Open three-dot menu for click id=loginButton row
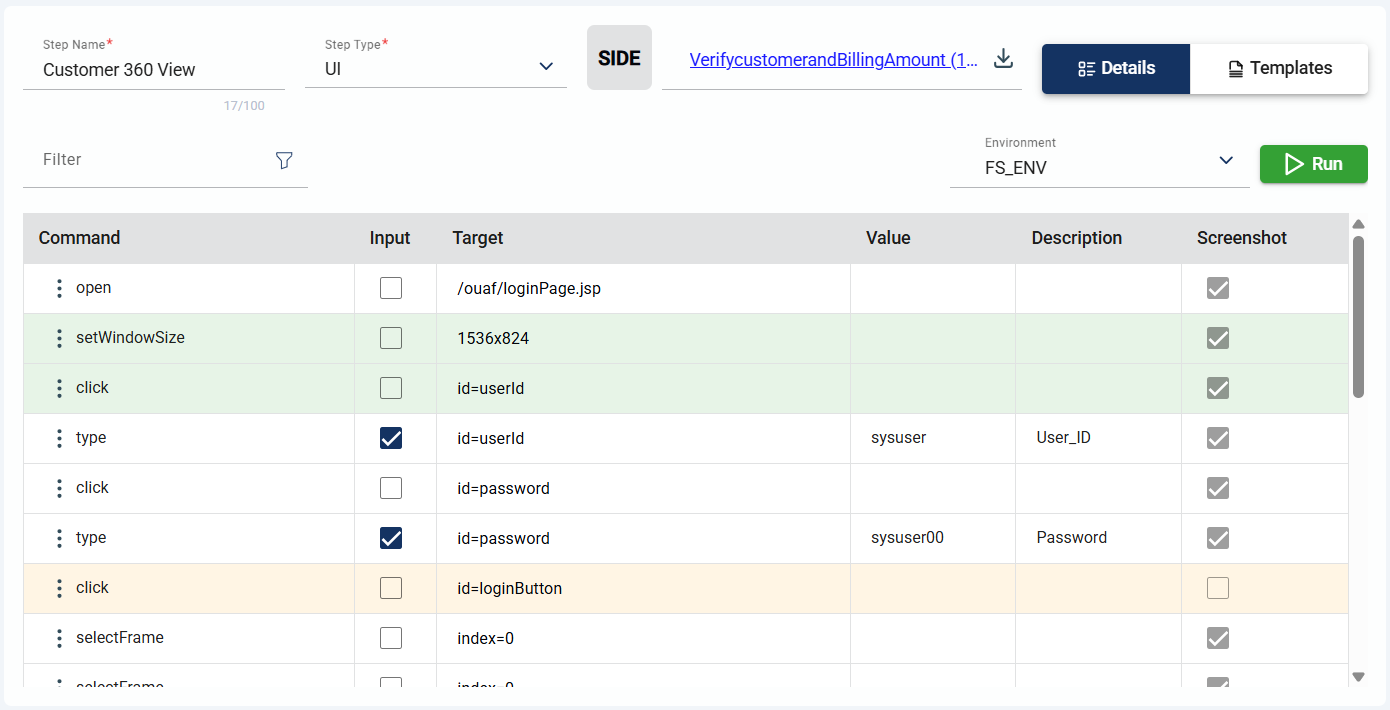This screenshot has height=710, width=1390. click(59, 589)
